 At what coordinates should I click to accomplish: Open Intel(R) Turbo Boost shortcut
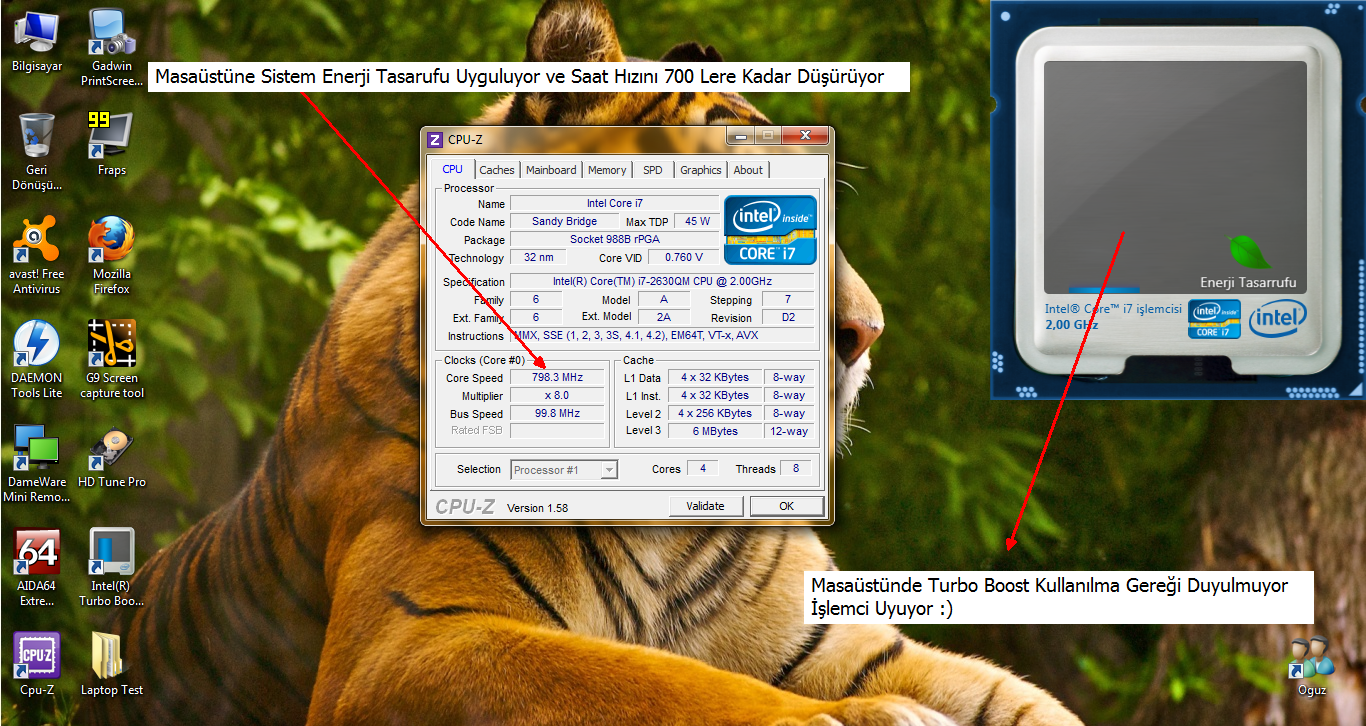coord(112,567)
